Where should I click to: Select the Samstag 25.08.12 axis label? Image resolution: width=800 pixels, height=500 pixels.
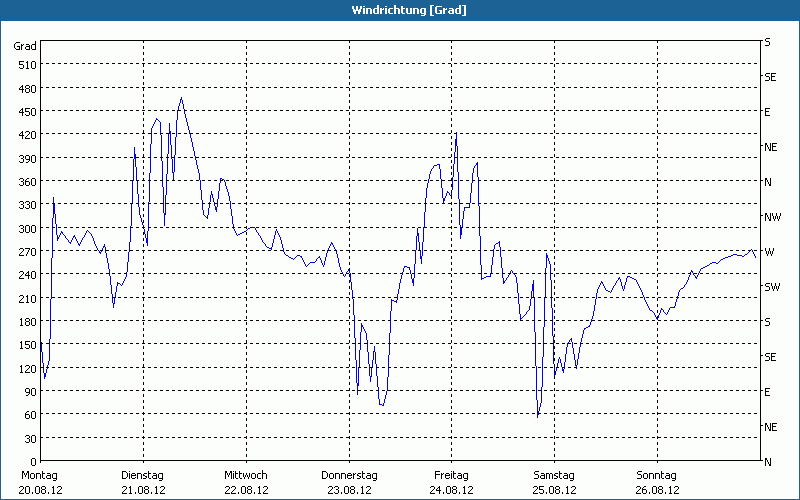coord(555,483)
